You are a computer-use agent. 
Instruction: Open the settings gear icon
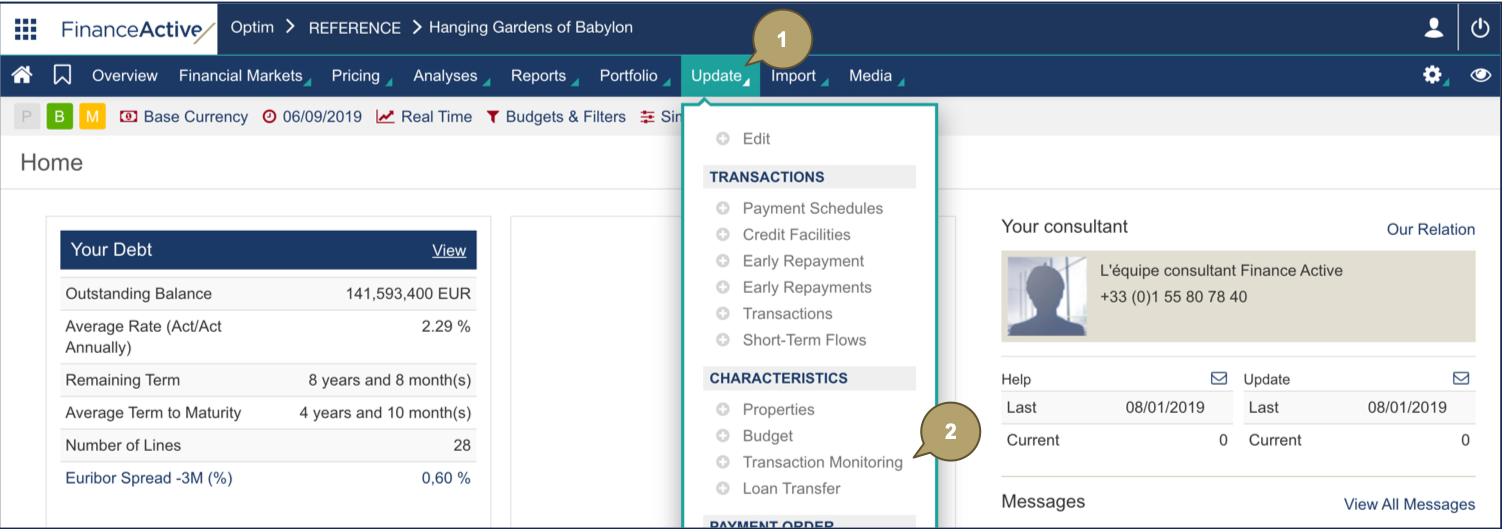pos(1433,75)
